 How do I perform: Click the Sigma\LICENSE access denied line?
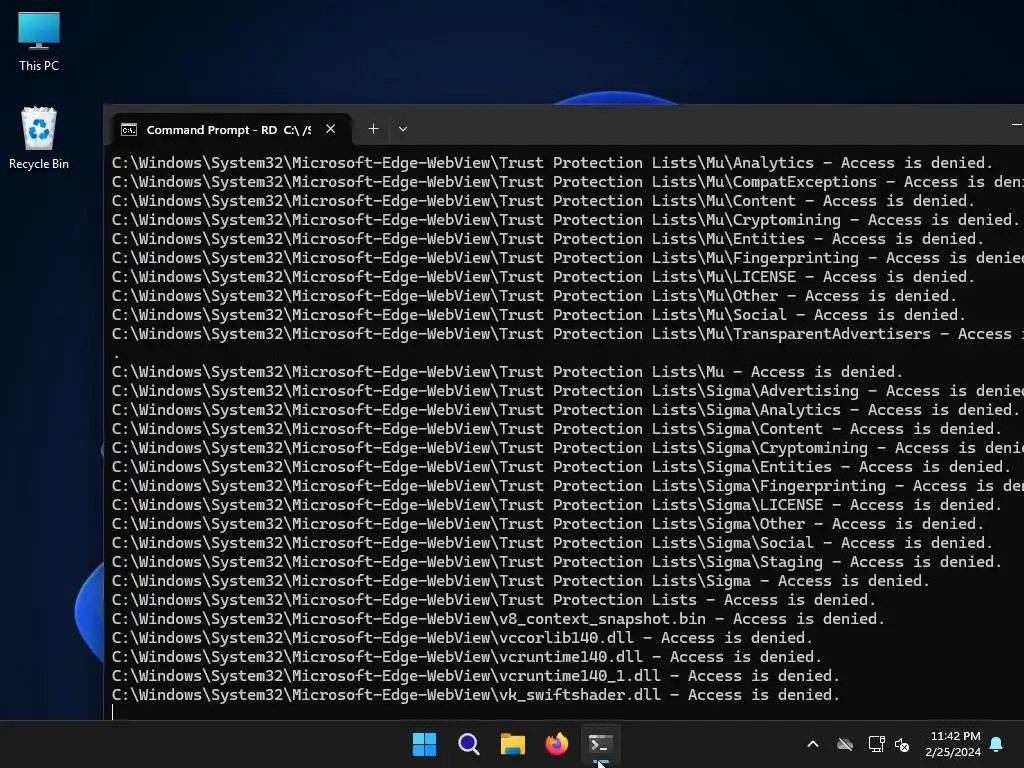click(556, 505)
